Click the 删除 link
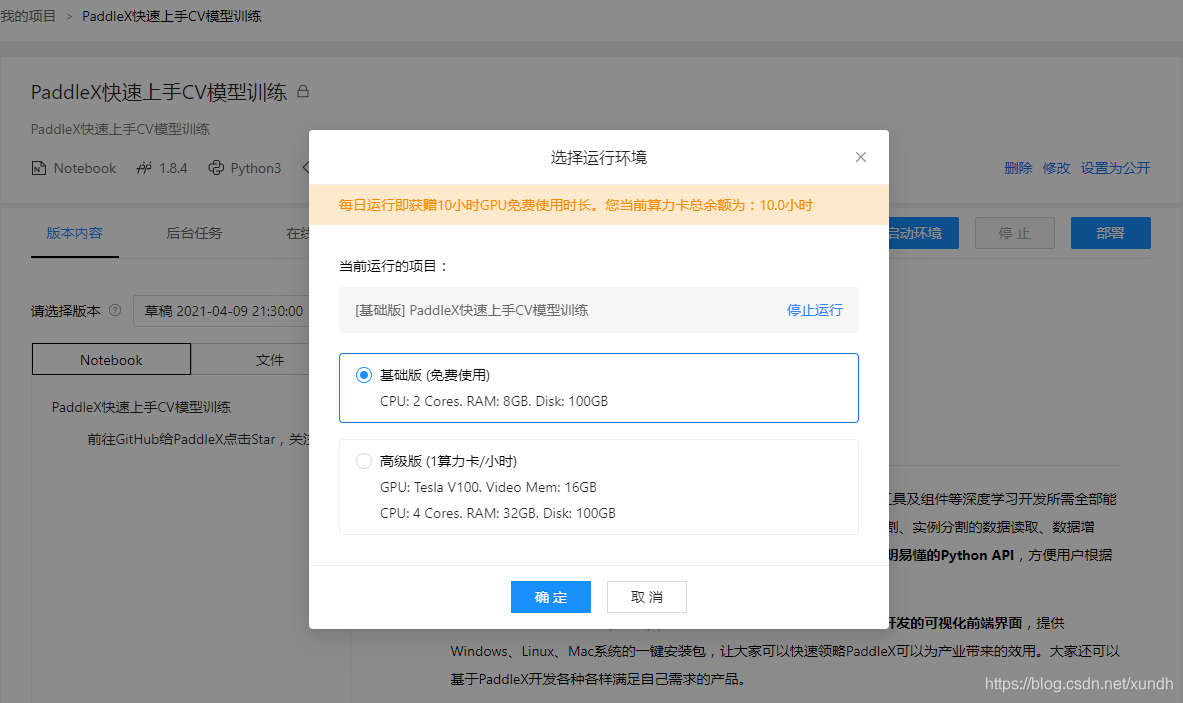Image resolution: width=1183 pixels, height=703 pixels. [1018, 167]
